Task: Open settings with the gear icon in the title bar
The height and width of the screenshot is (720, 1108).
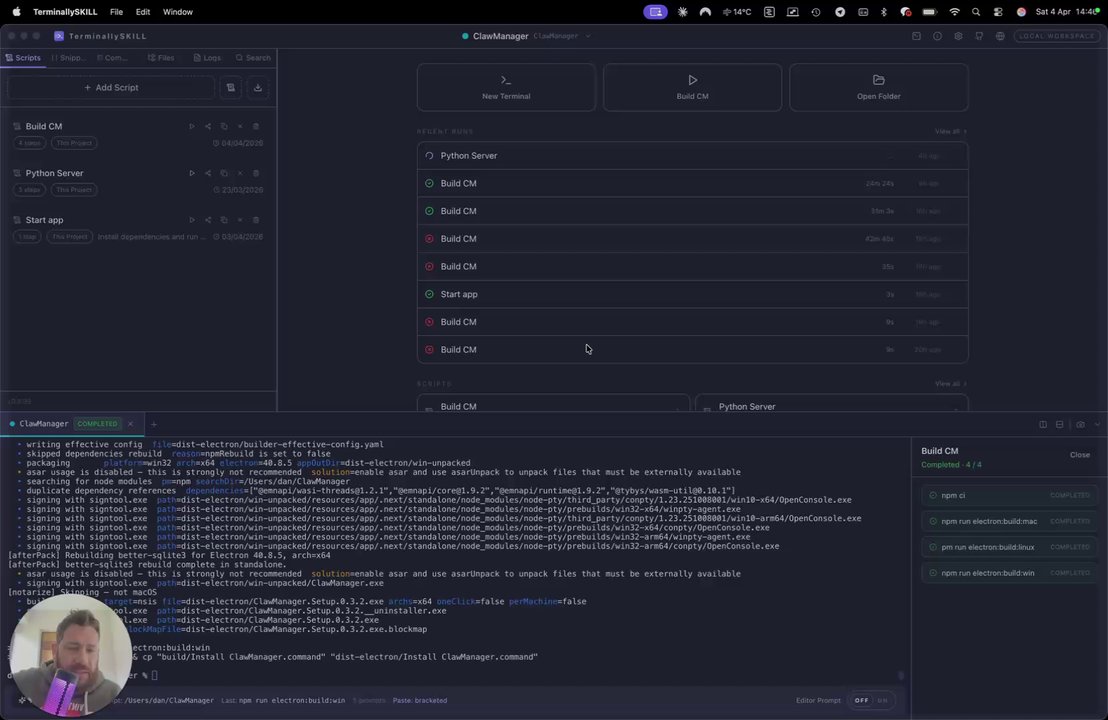Action: [x=958, y=36]
